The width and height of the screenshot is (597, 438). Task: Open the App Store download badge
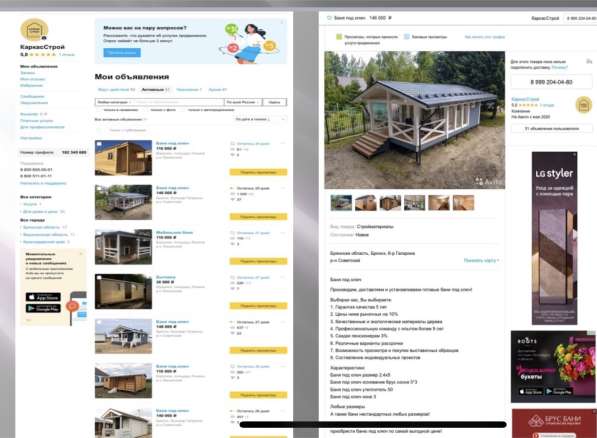43,297
